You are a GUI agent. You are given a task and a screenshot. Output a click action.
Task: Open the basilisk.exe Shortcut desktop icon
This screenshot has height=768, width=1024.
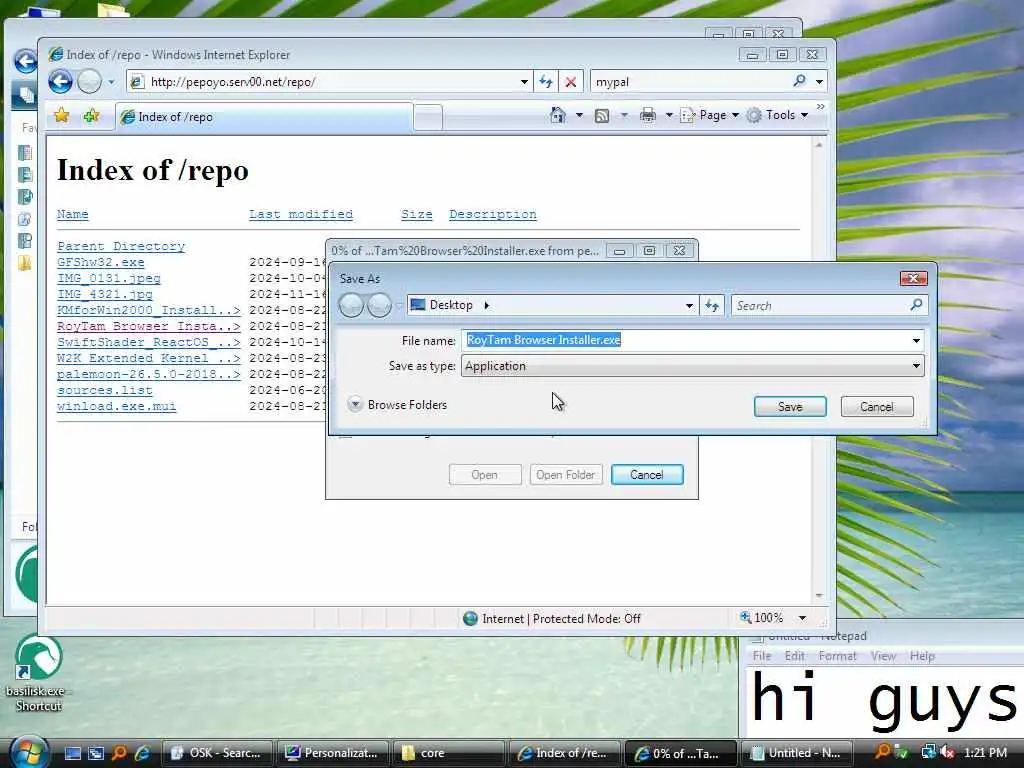(39, 673)
